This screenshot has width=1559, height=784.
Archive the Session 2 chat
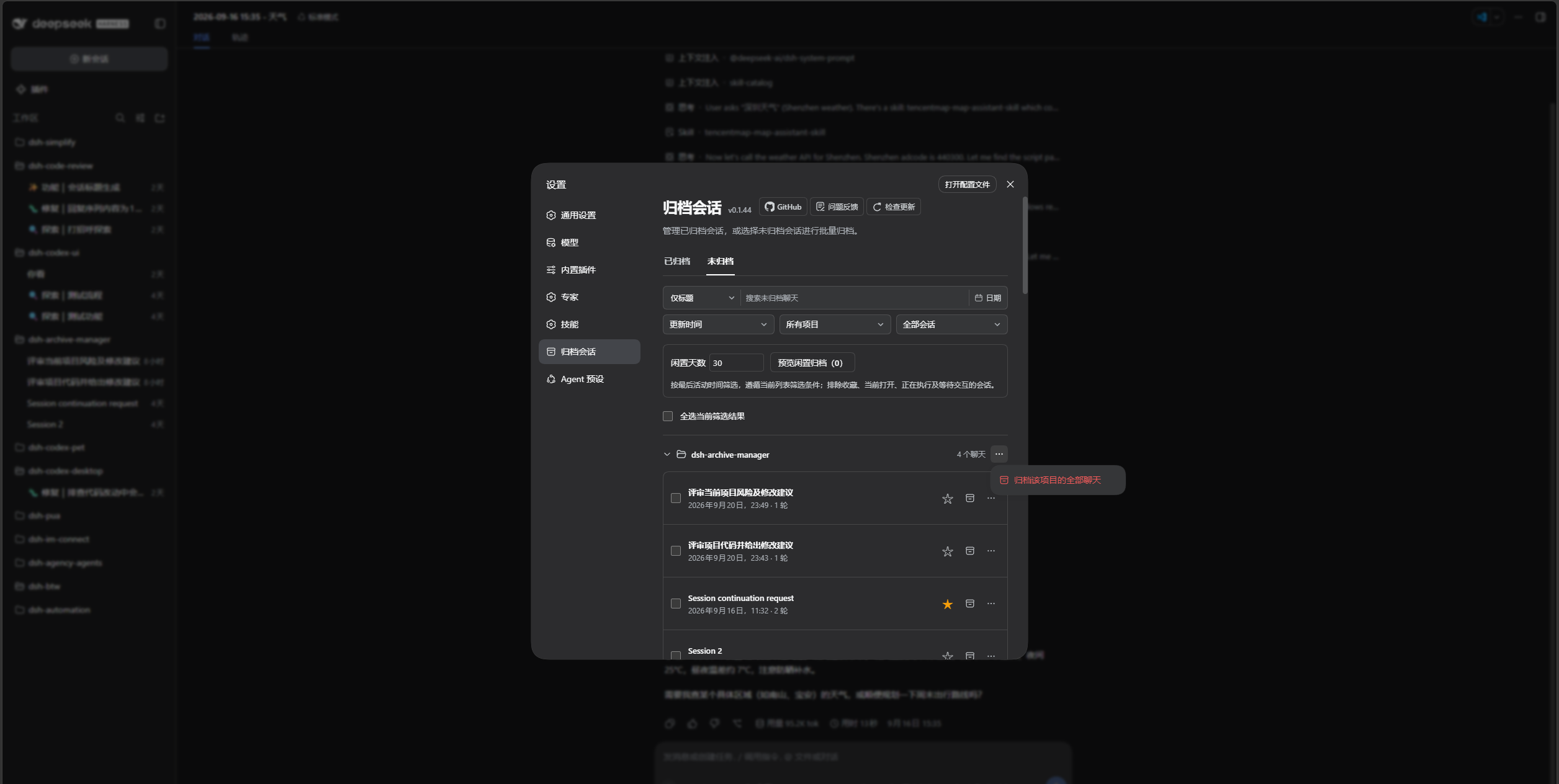tap(970, 655)
